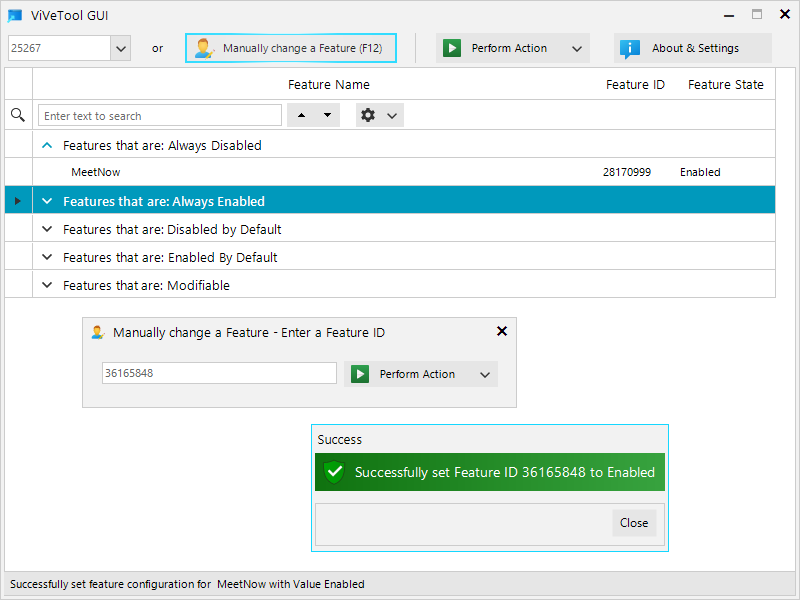Expand the Enabled By Default features group
This screenshot has height=600, width=800.
pos(47,257)
